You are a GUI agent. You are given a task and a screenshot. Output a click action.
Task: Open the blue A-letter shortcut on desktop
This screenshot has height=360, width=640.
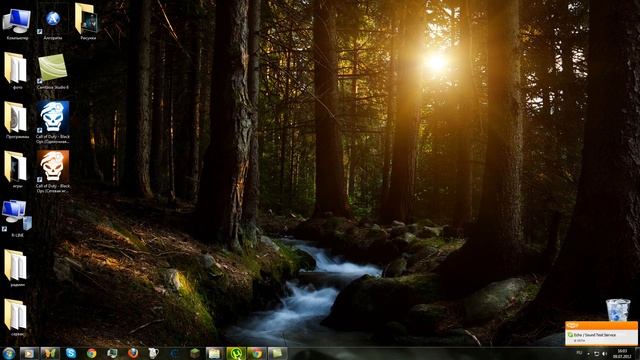(53, 23)
